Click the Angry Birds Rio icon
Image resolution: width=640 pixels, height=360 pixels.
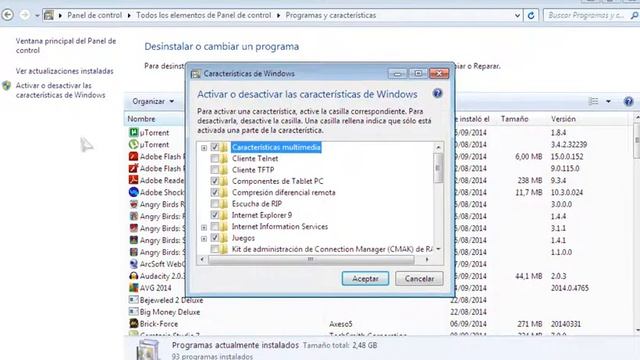(133, 204)
